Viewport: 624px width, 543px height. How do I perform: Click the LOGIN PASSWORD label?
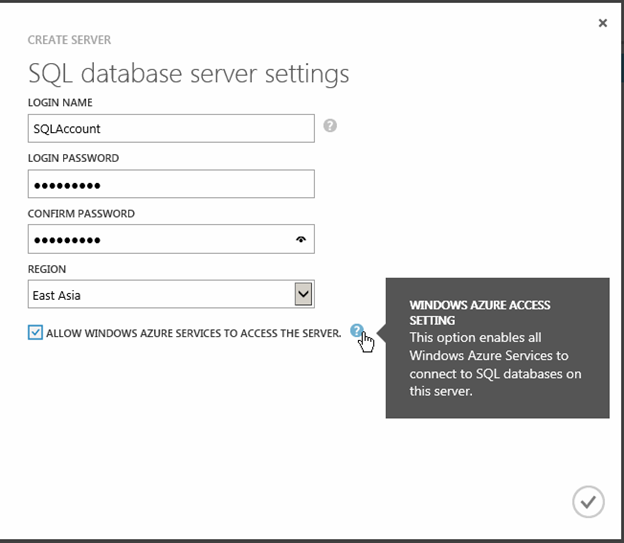click(73, 158)
